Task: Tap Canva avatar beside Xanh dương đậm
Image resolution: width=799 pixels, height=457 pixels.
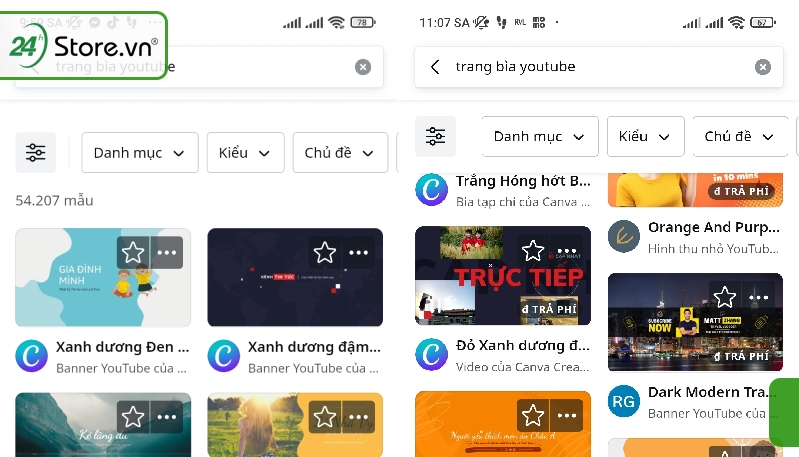Action: [x=224, y=356]
